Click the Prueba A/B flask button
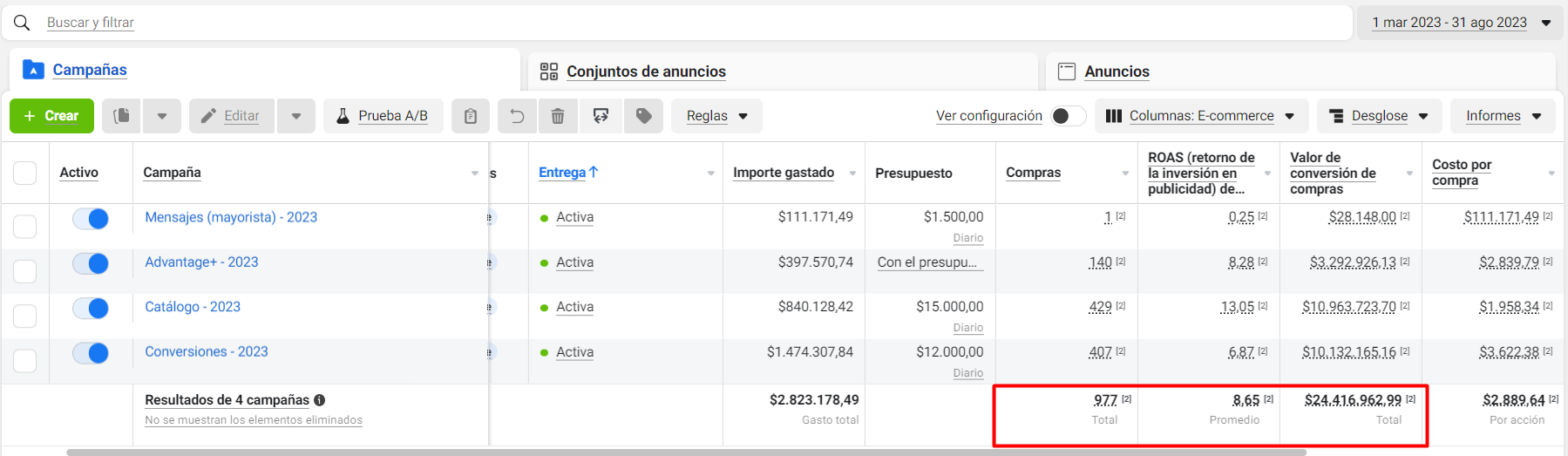 point(383,116)
